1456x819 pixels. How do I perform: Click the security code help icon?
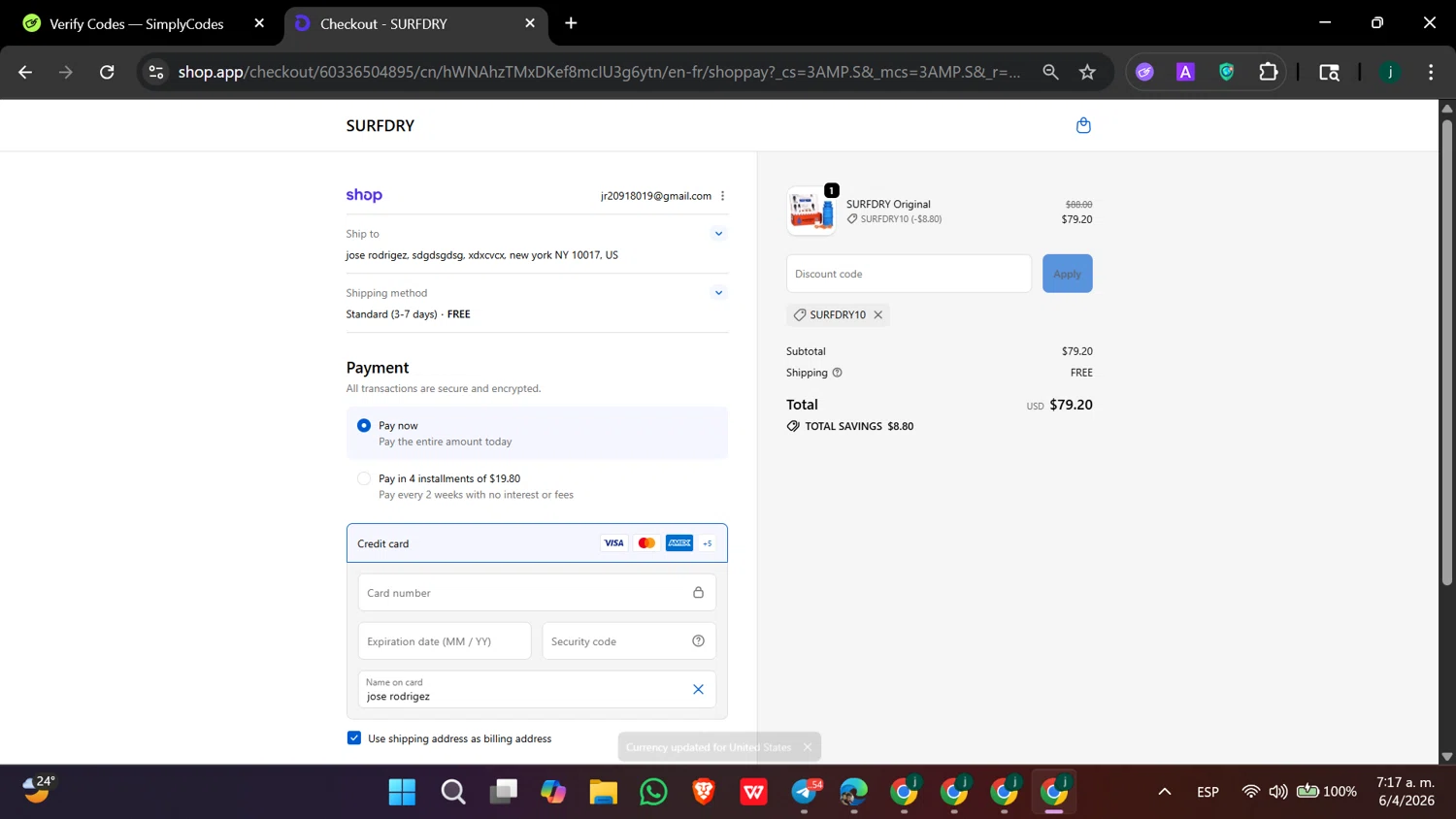coord(698,640)
